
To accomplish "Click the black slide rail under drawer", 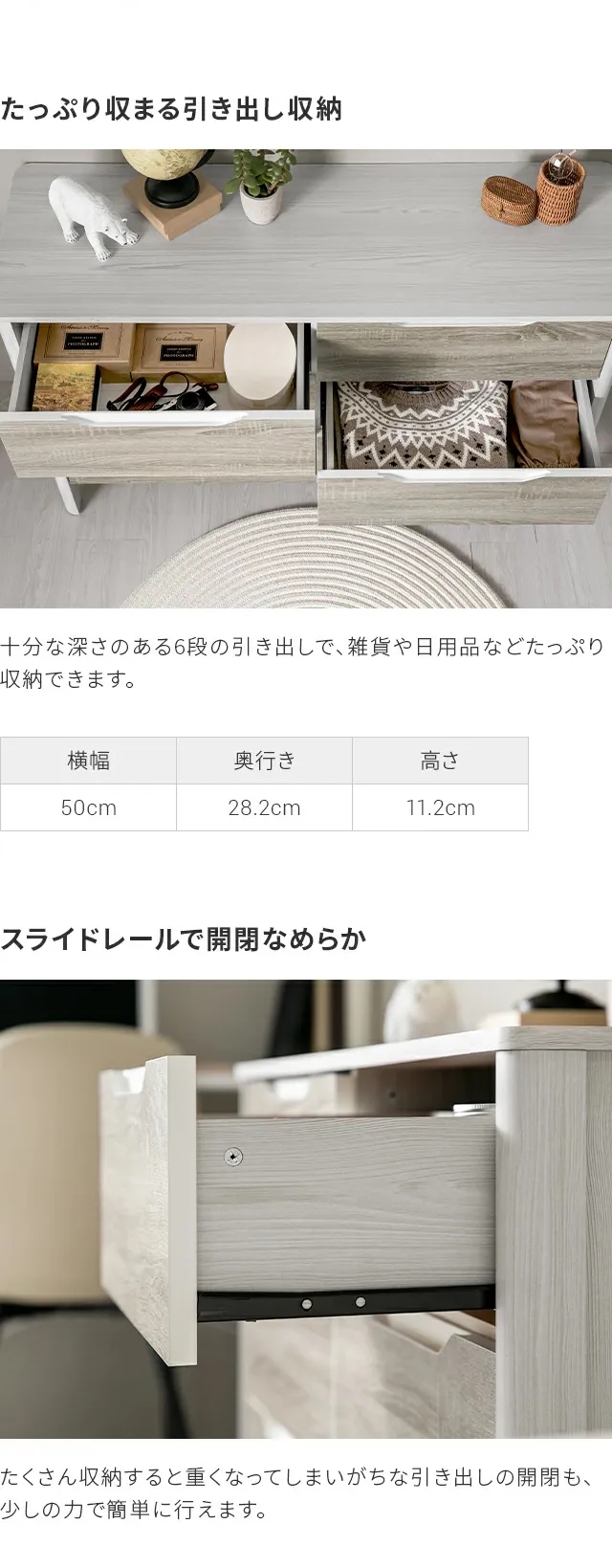I will (346, 1302).
